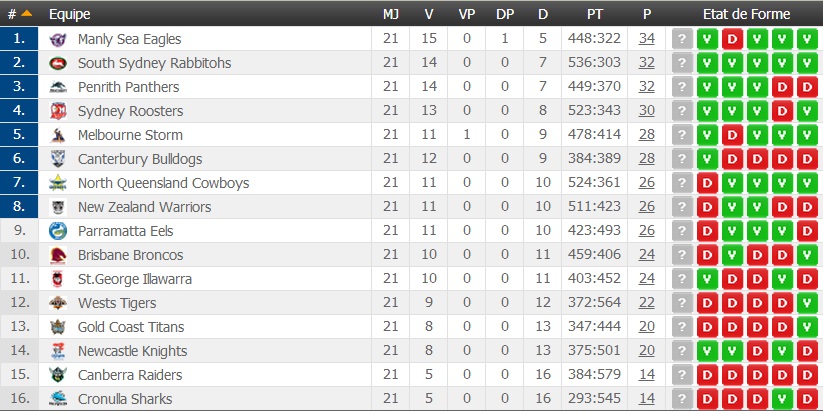Click the Canterbury Bulldogs team logo

pos(58,159)
